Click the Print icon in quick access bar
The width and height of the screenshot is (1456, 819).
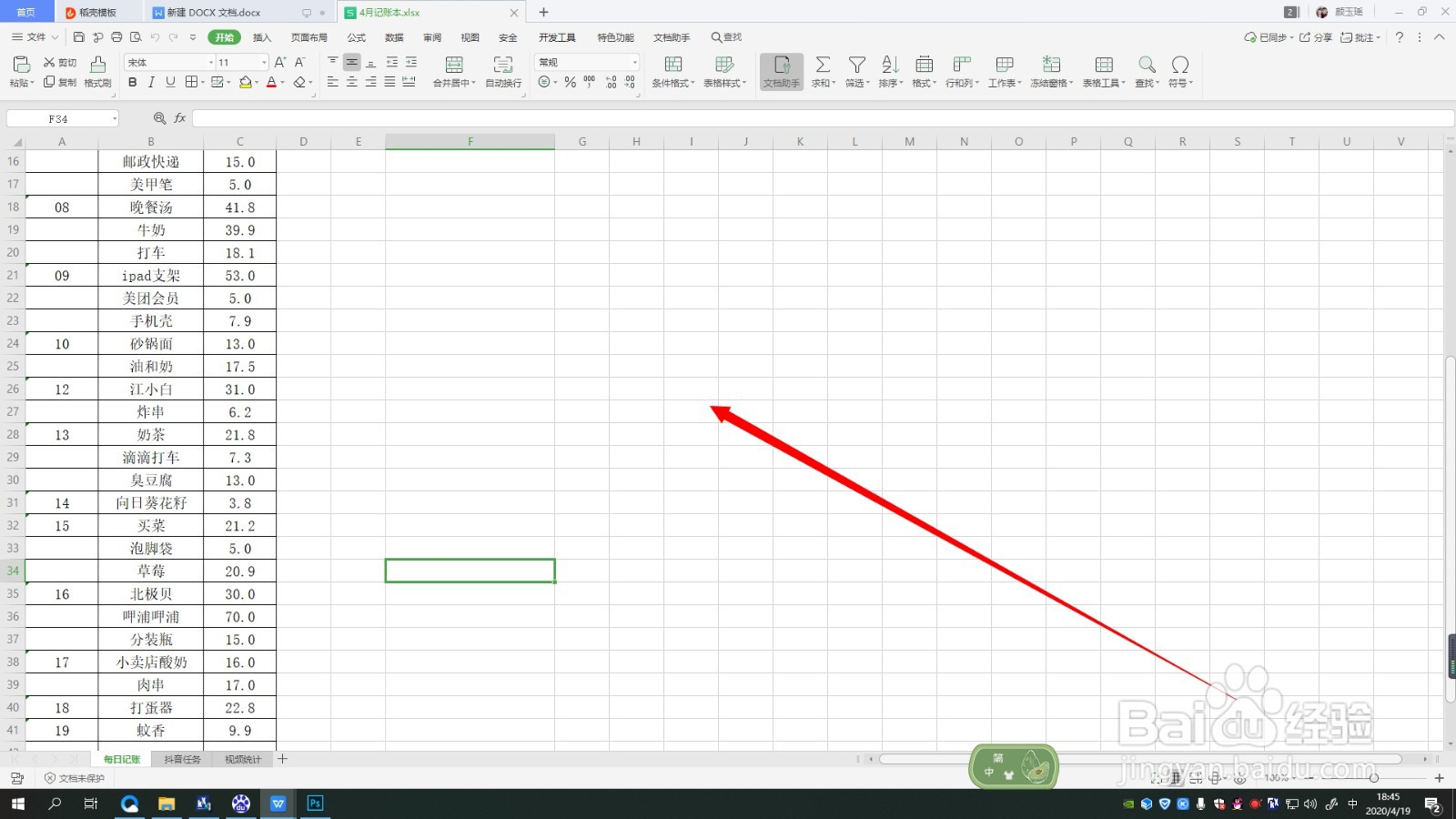tap(116, 37)
